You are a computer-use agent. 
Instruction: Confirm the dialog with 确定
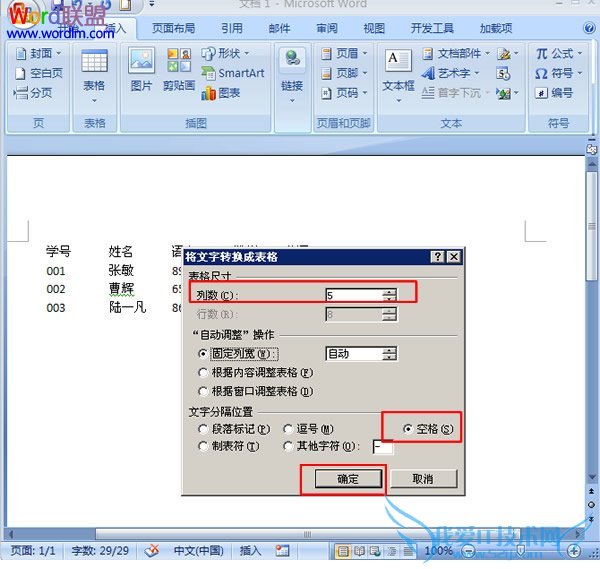click(x=348, y=479)
